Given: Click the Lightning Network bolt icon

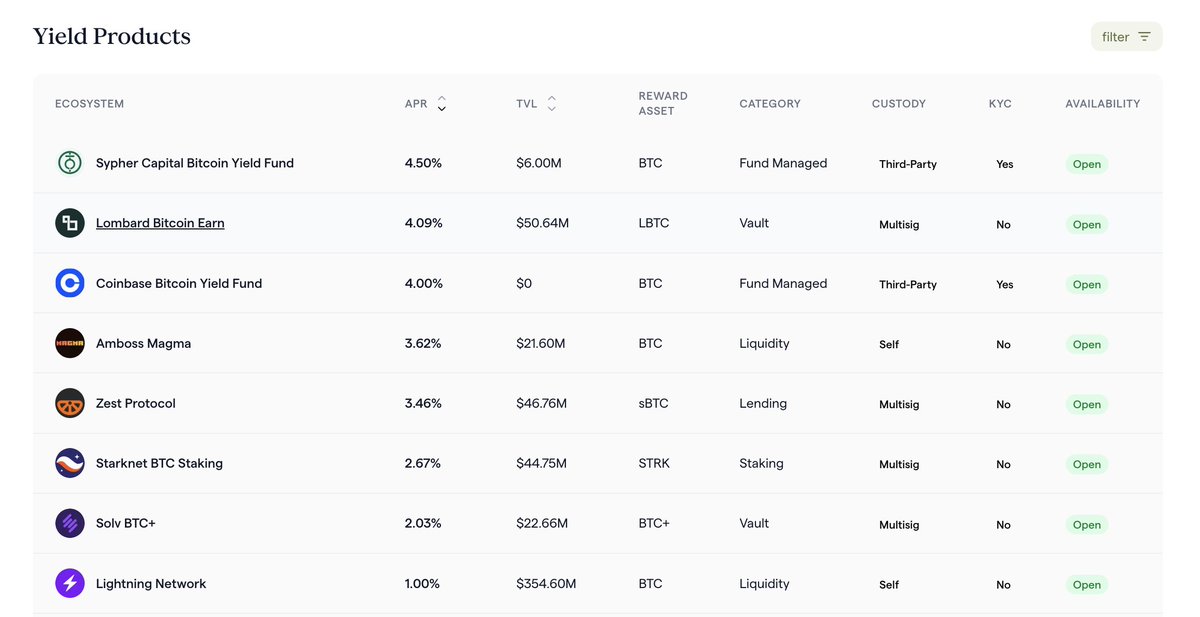Looking at the screenshot, I should [70, 583].
